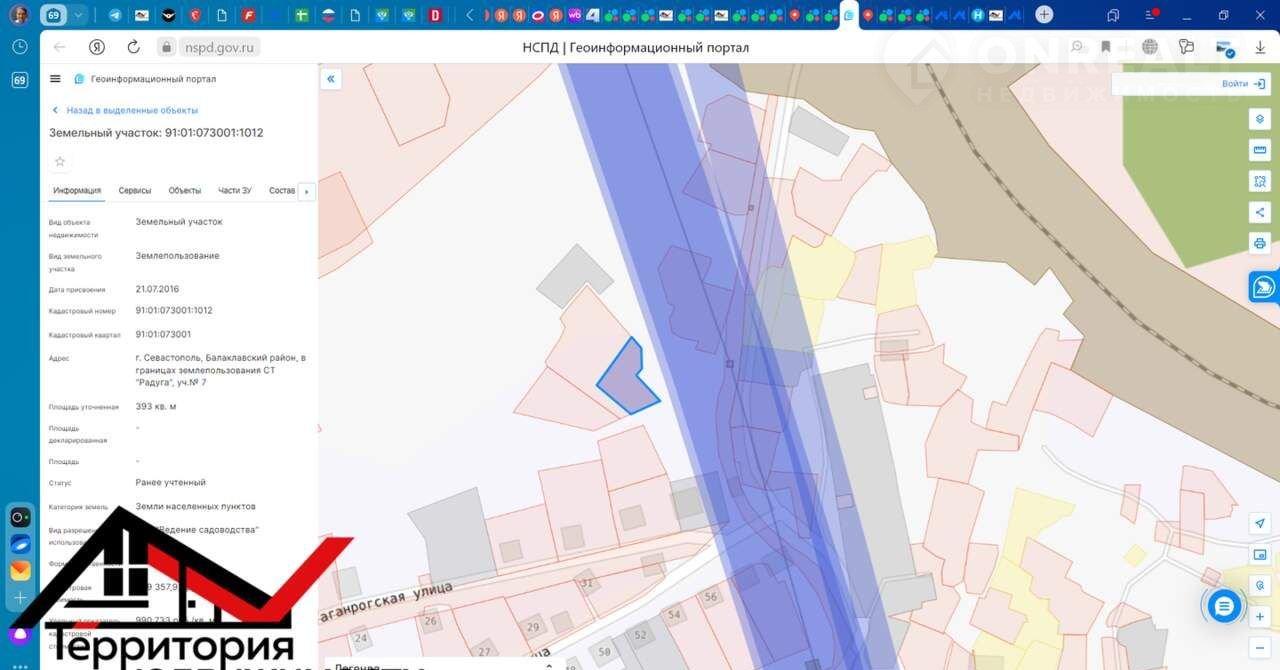Open the chat assistant bubble
Image resolution: width=1280 pixels, height=670 pixels.
click(x=1224, y=605)
